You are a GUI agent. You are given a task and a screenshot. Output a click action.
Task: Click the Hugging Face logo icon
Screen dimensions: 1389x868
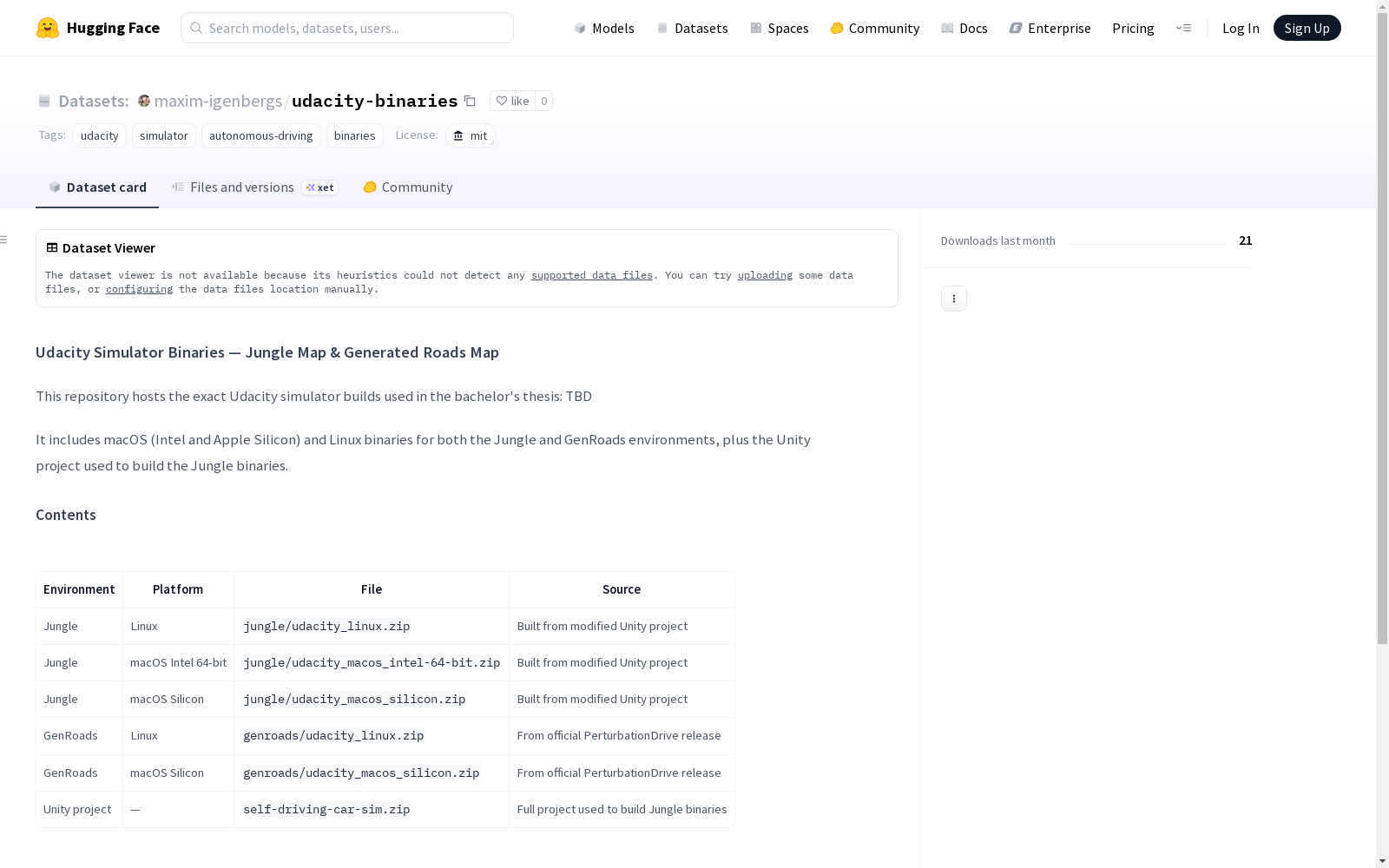tap(48, 28)
